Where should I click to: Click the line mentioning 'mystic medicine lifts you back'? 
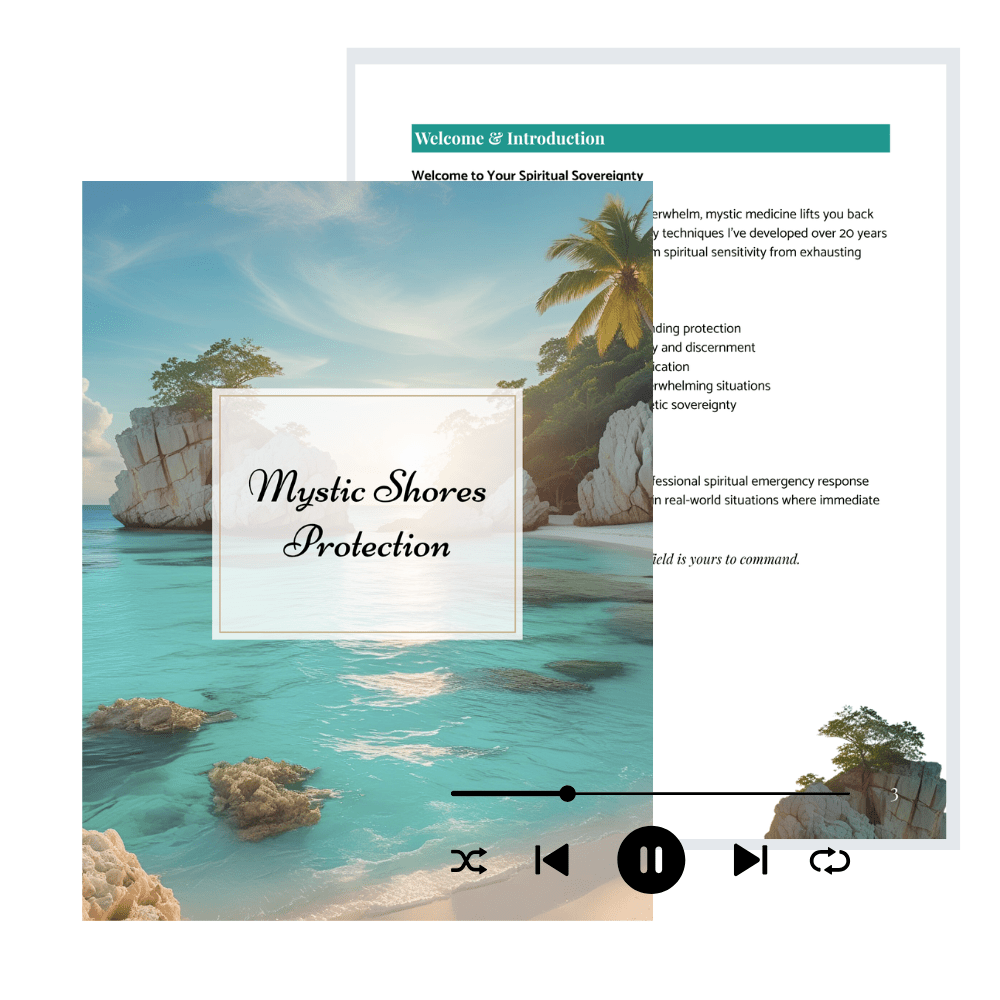coord(763,215)
